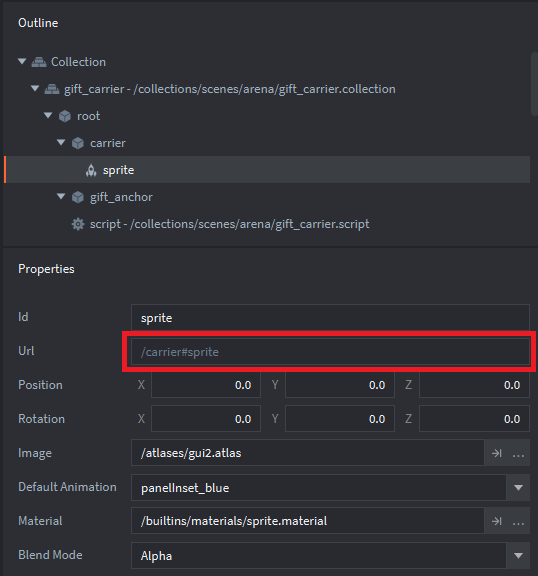Screen dimensions: 538x576
Task: Click the Collection icon in Outline
Action: point(39,62)
